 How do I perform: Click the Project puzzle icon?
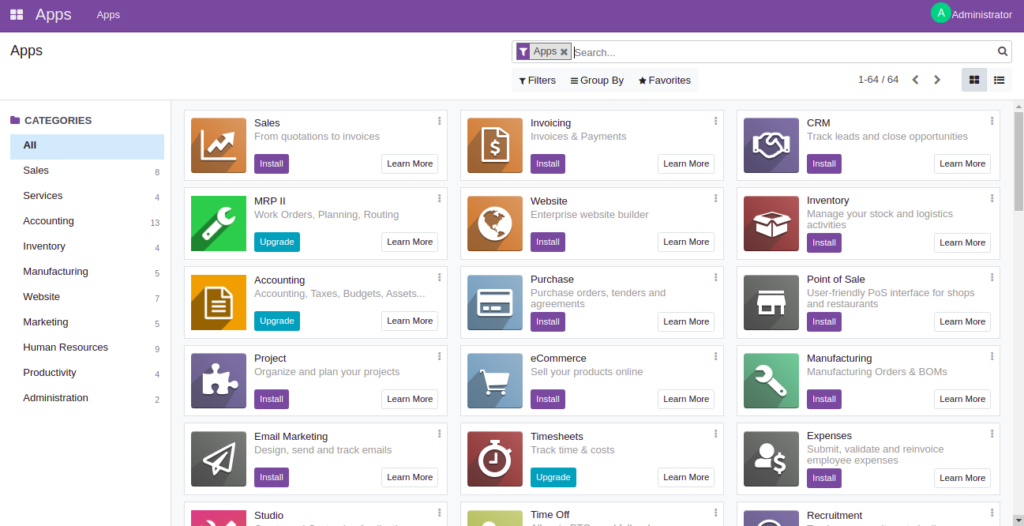point(218,381)
